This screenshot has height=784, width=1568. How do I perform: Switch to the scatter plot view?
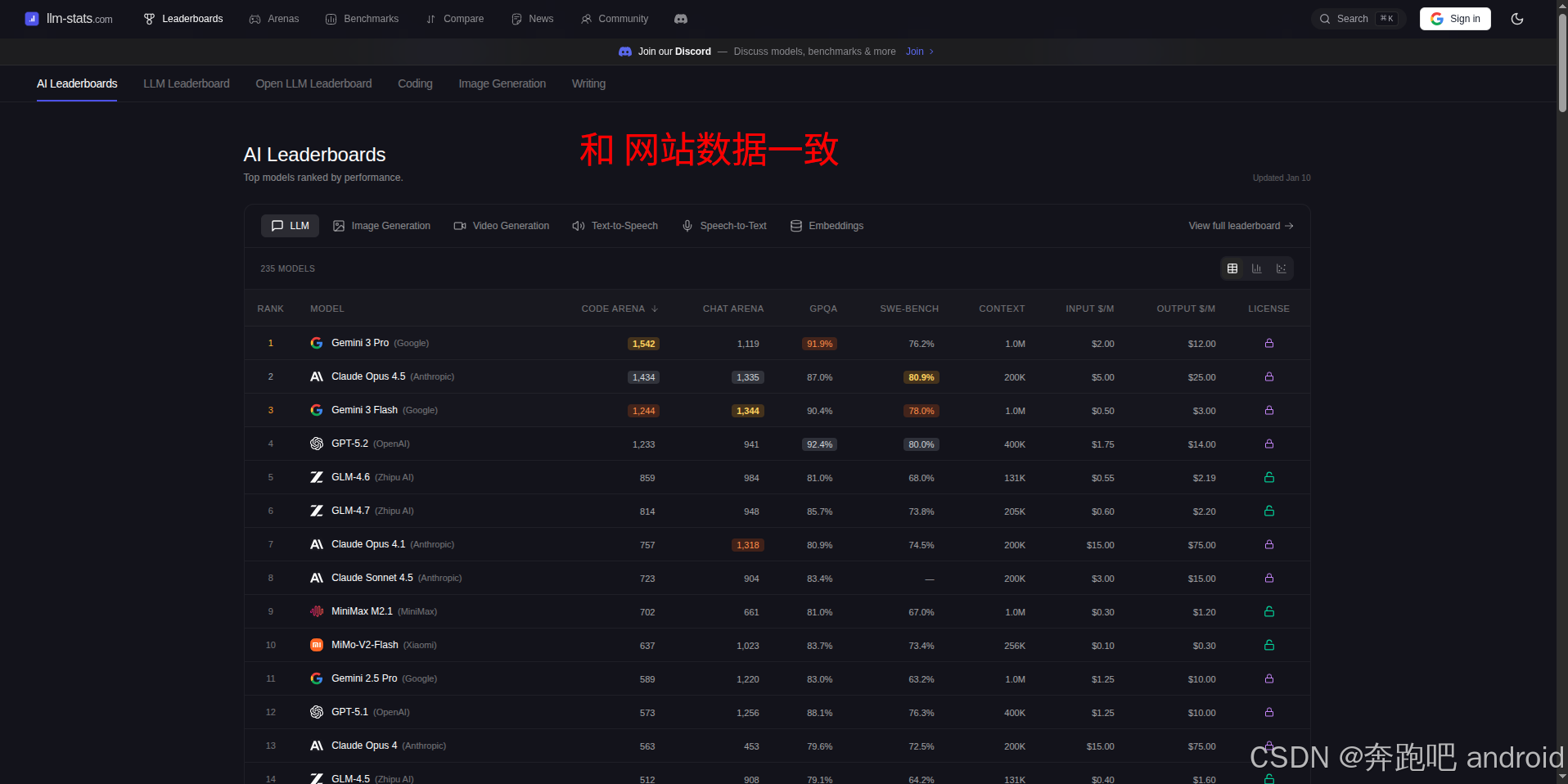tap(1281, 268)
